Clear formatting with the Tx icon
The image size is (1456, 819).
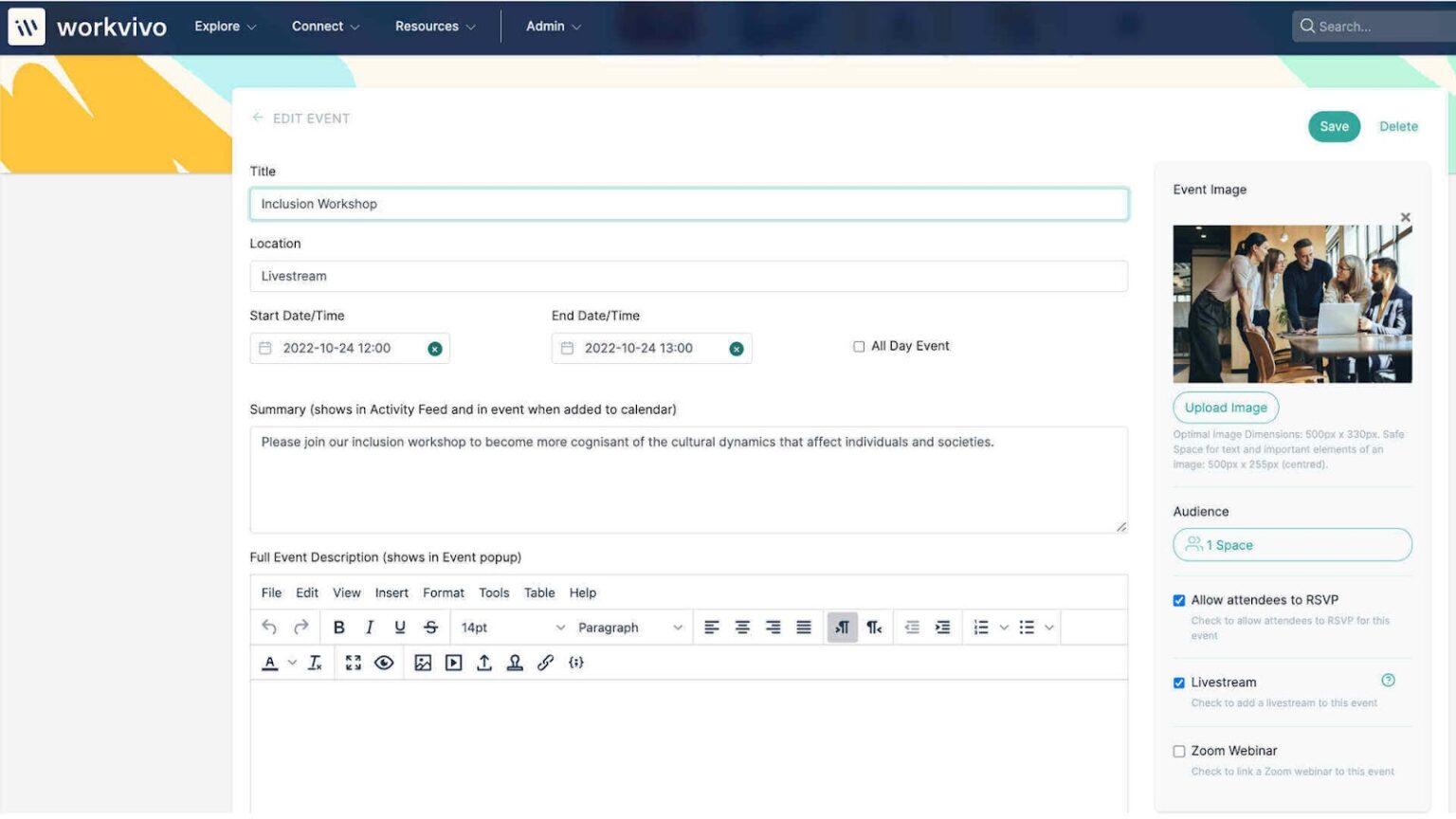[315, 663]
